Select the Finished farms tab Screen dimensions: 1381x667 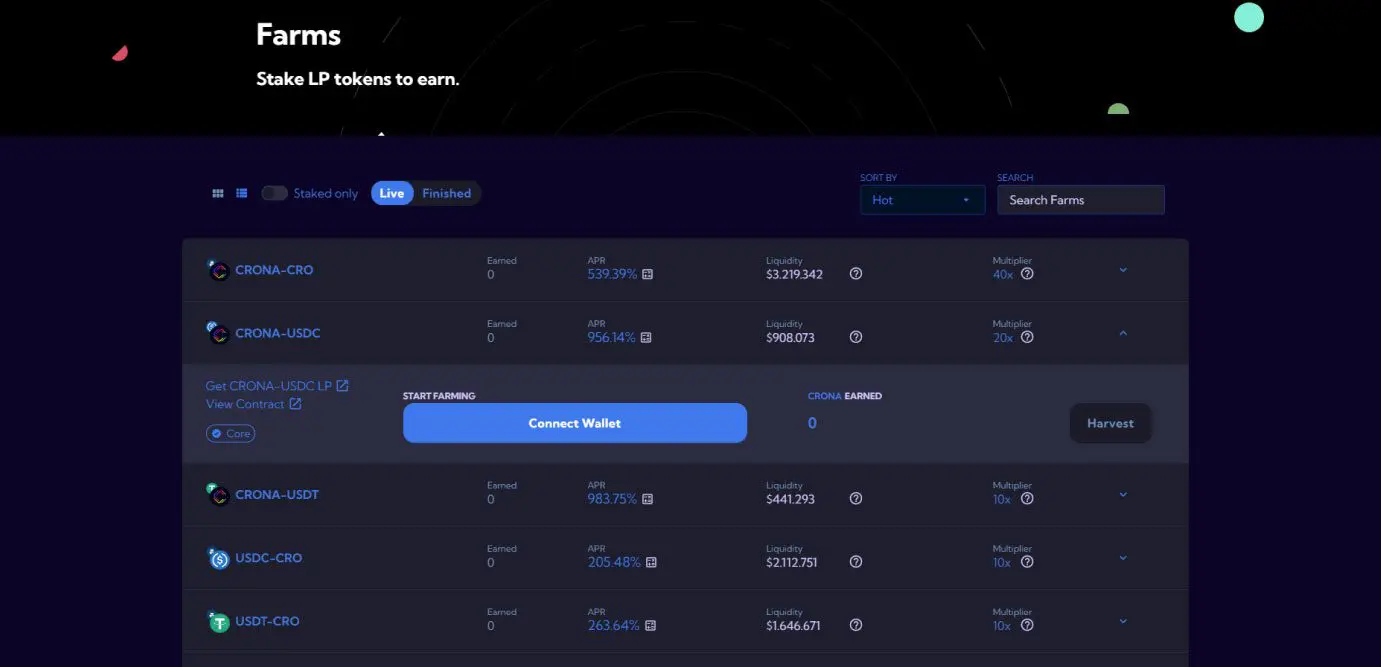point(446,194)
